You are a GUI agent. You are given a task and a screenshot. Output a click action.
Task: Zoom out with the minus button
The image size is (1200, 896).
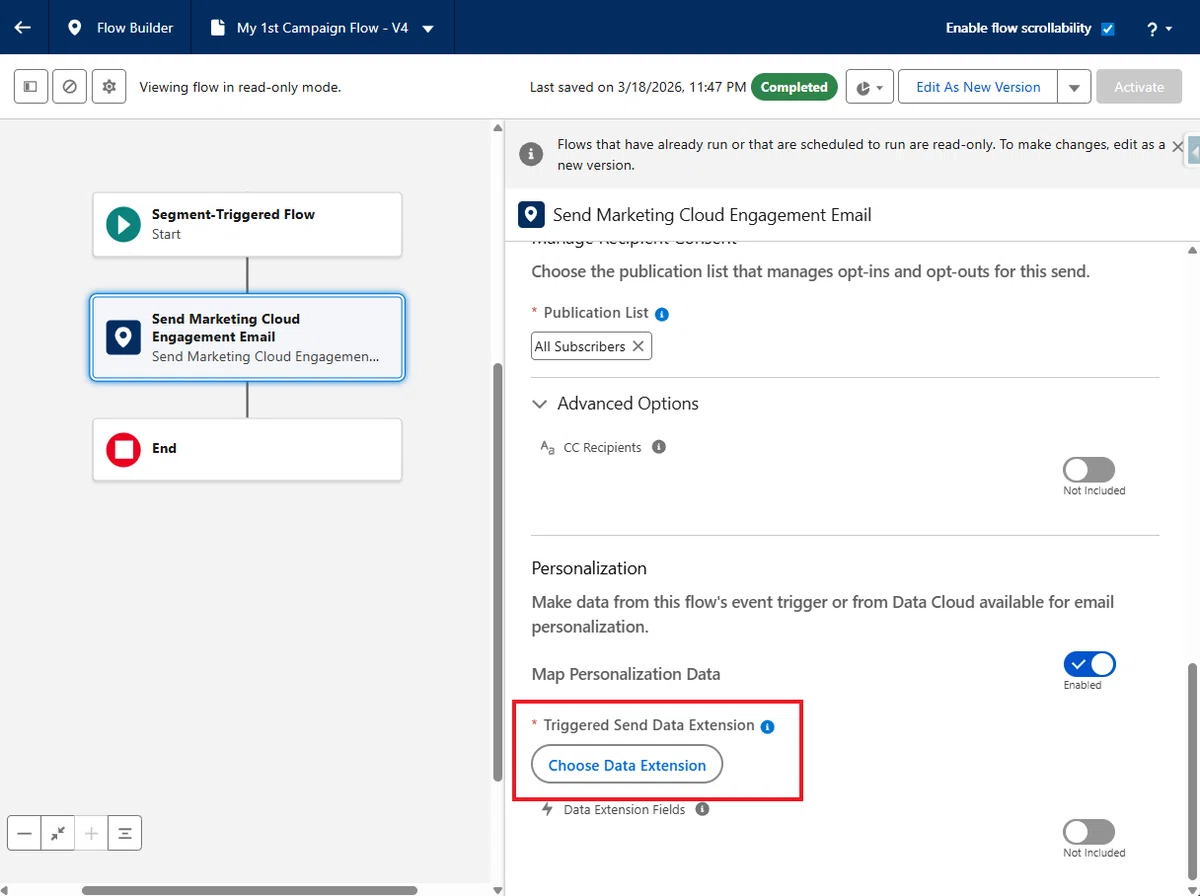(25, 833)
